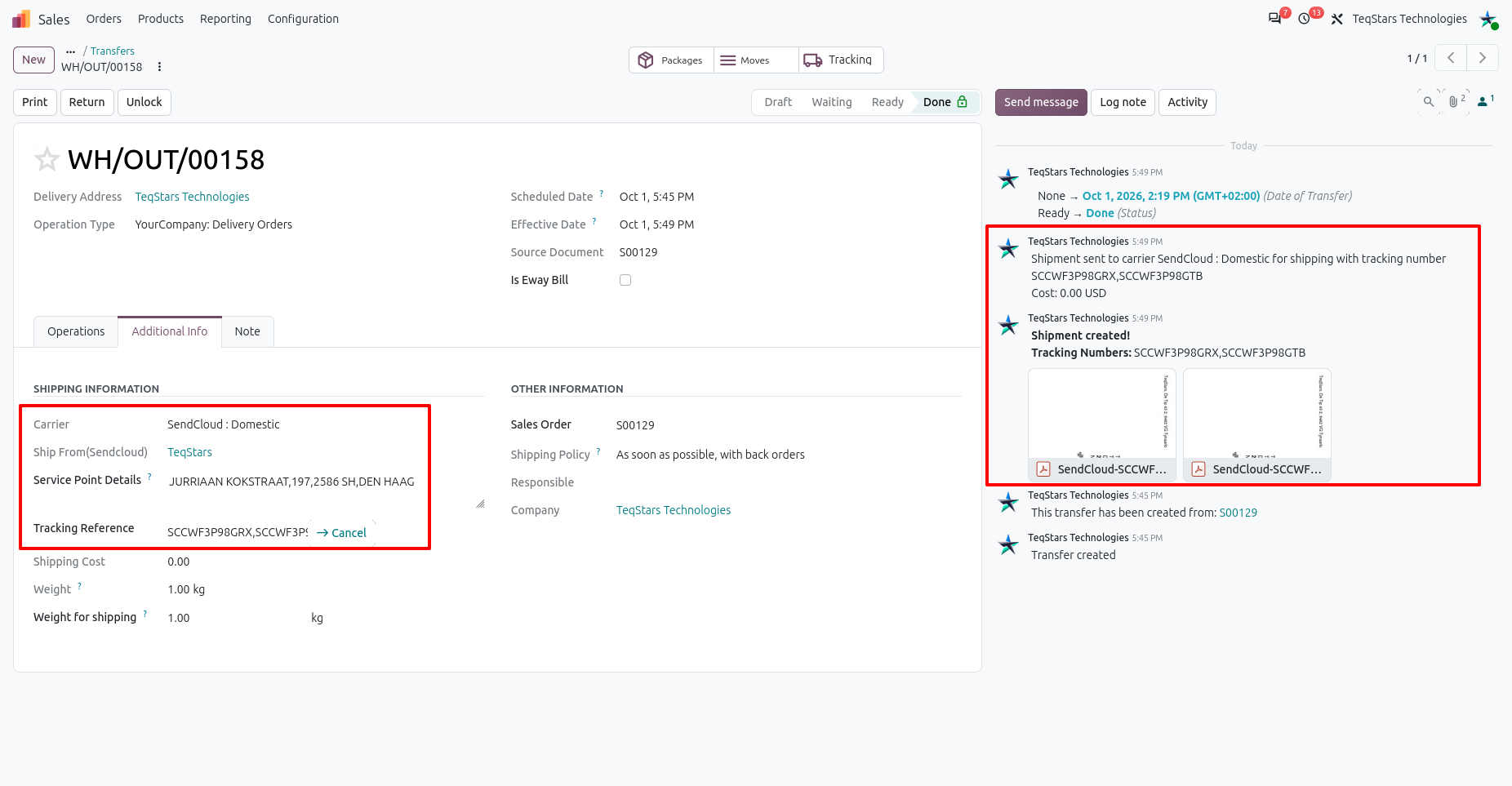
Task: Click the Print button
Action: (x=35, y=102)
